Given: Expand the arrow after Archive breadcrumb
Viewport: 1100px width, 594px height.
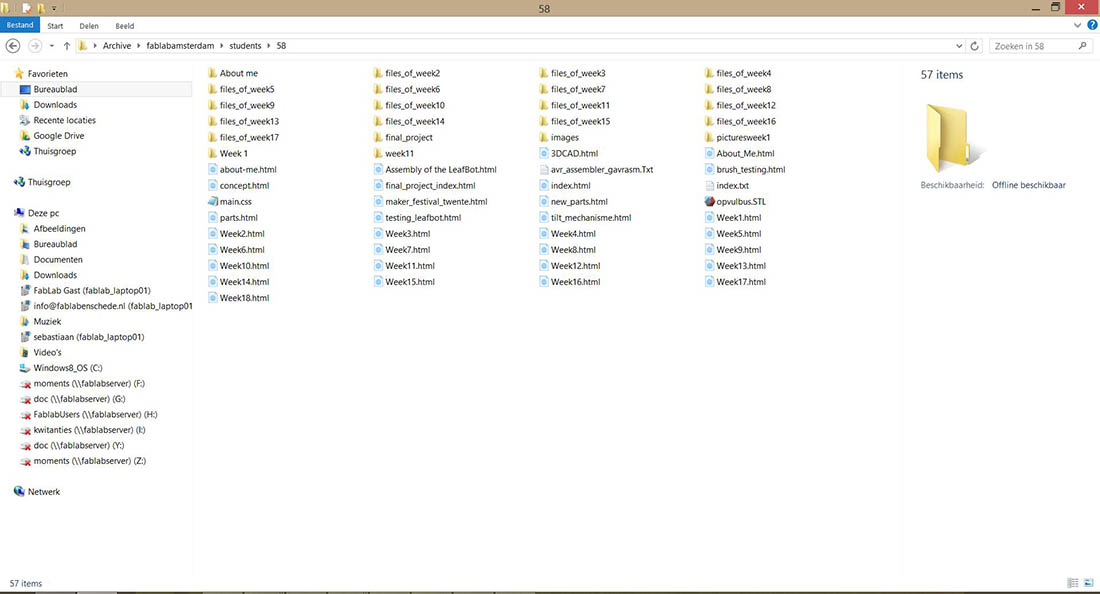Looking at the screenshot, I should [x=138, y=46].
